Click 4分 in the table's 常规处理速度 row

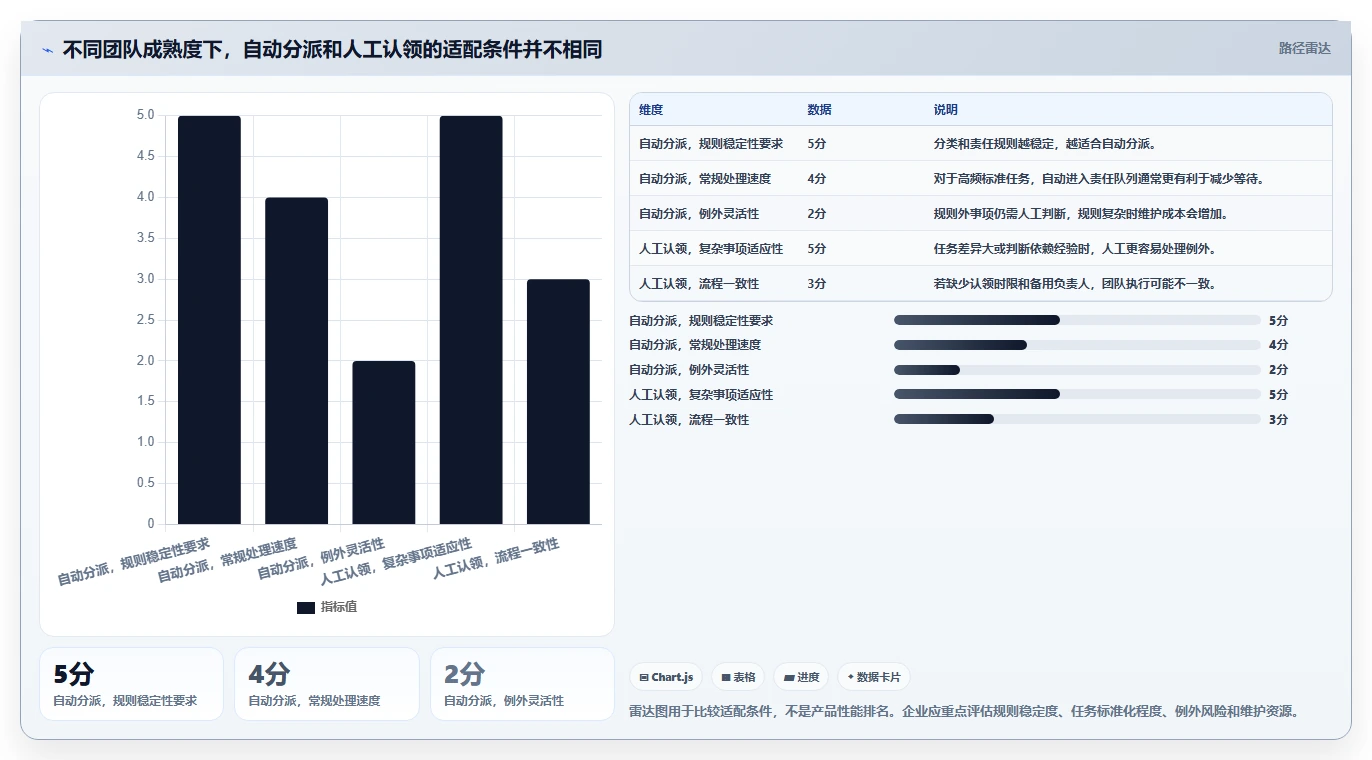(x=817, y=179)
